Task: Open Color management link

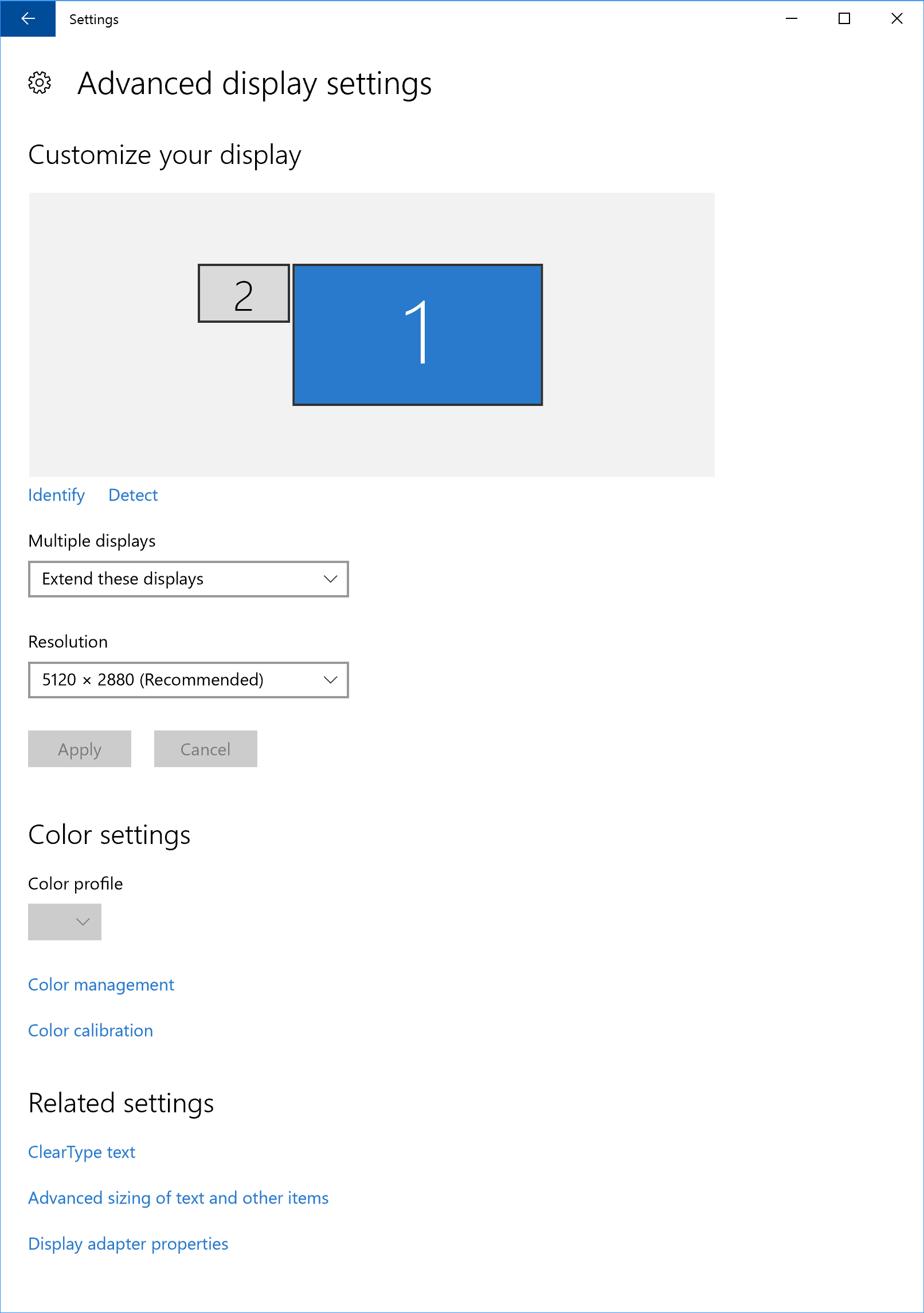Action: (101, 984)
